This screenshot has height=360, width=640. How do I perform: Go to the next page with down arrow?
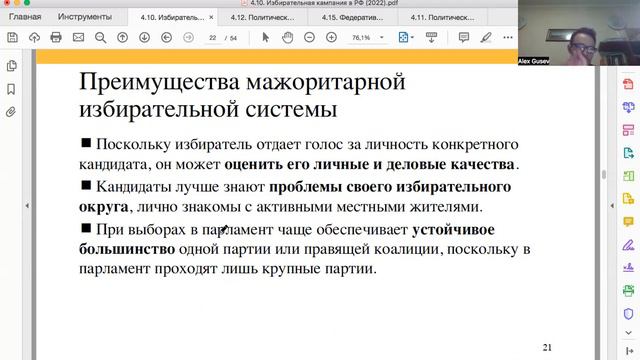[144, 38]
